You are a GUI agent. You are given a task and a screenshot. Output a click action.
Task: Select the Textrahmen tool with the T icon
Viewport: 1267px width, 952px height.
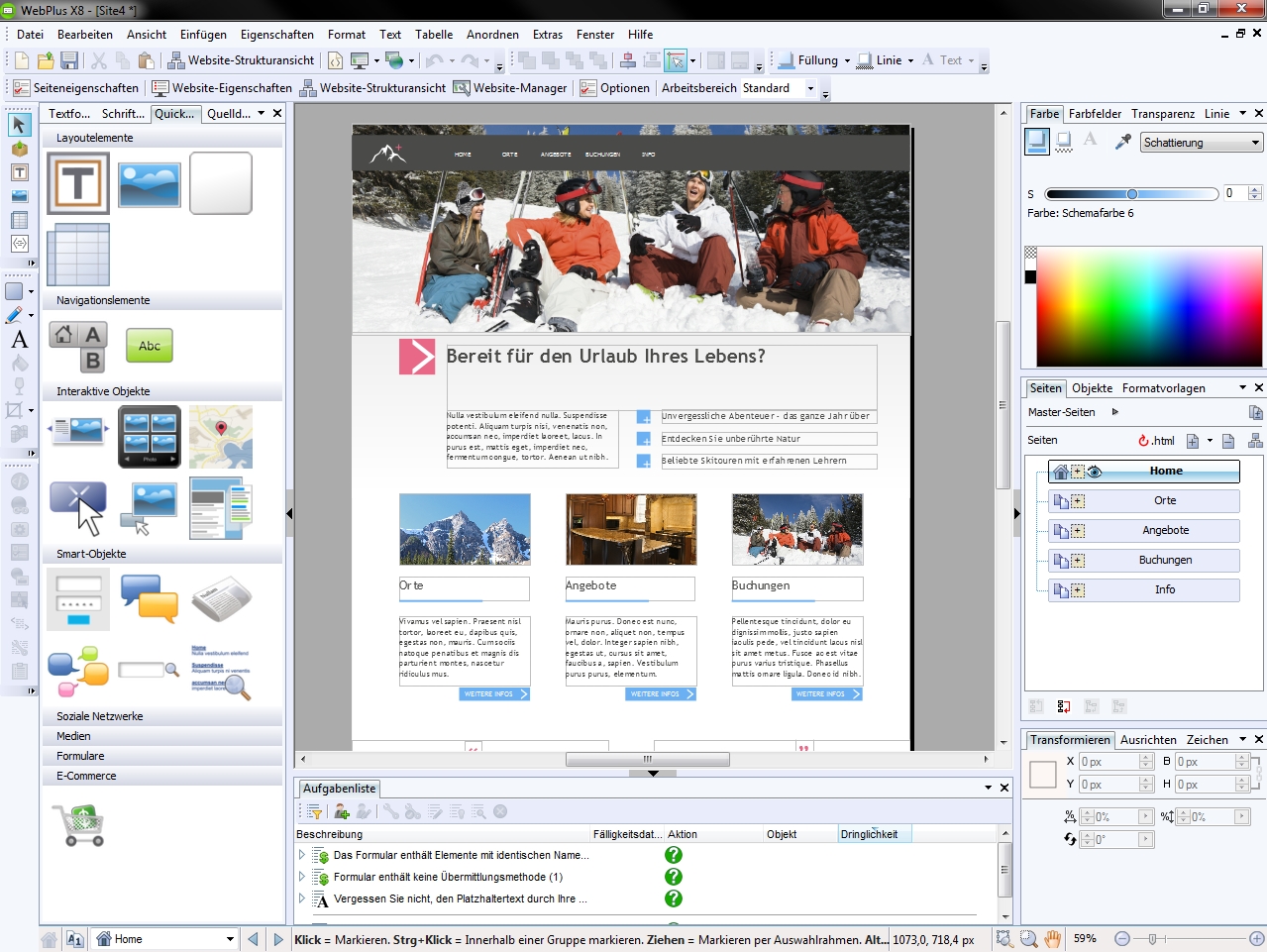(19, 172)
